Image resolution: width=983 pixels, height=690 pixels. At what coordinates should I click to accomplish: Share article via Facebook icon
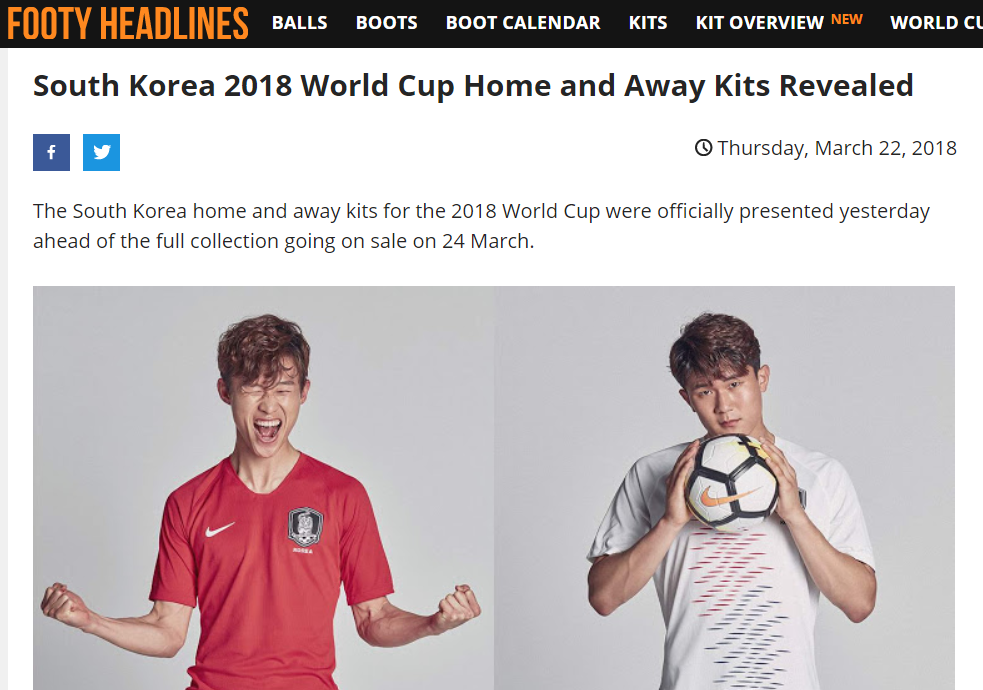pos(51,152)
